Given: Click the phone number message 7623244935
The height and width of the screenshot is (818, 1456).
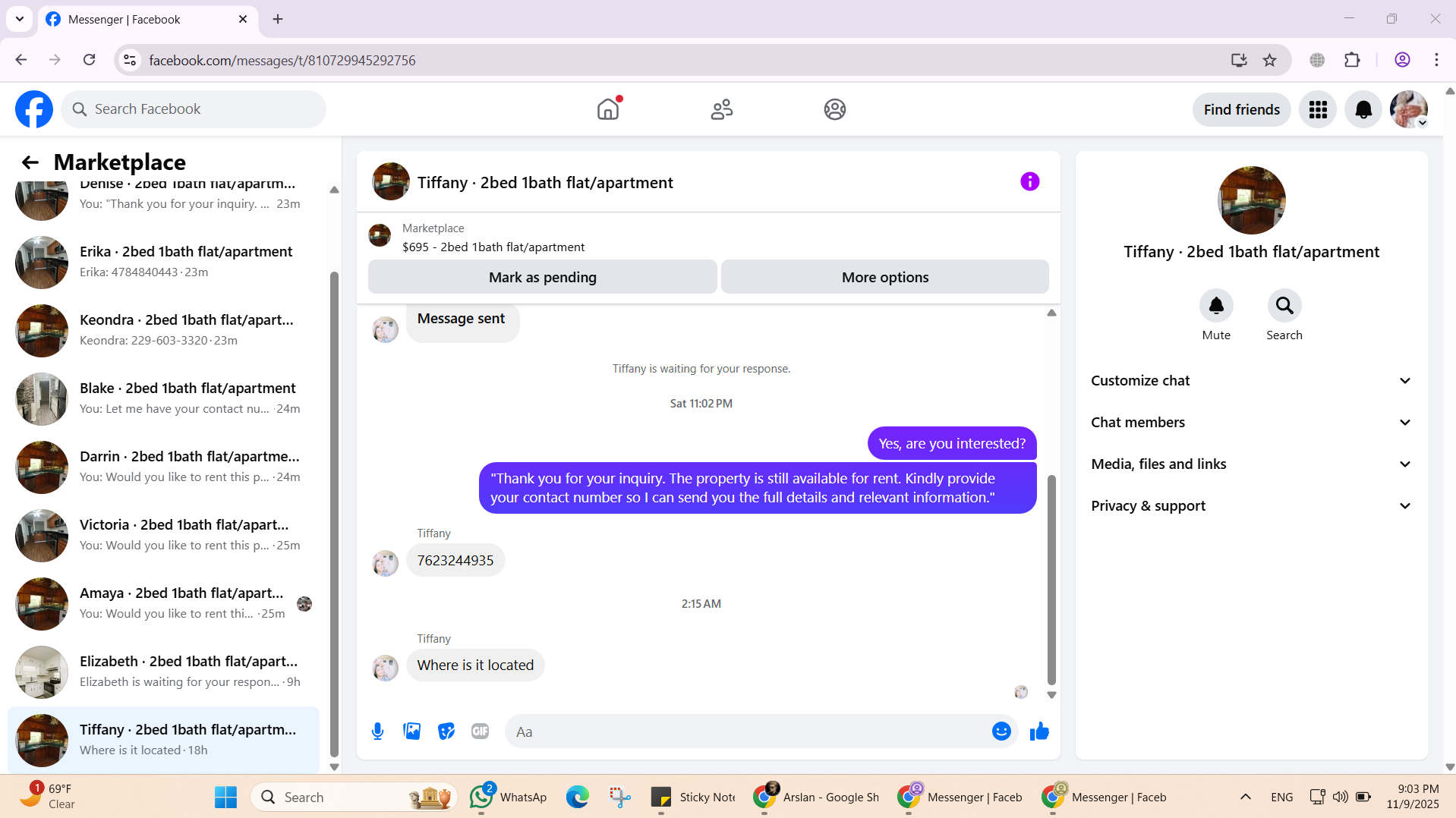Looking at the screenshot, I should tap(455, 561).
